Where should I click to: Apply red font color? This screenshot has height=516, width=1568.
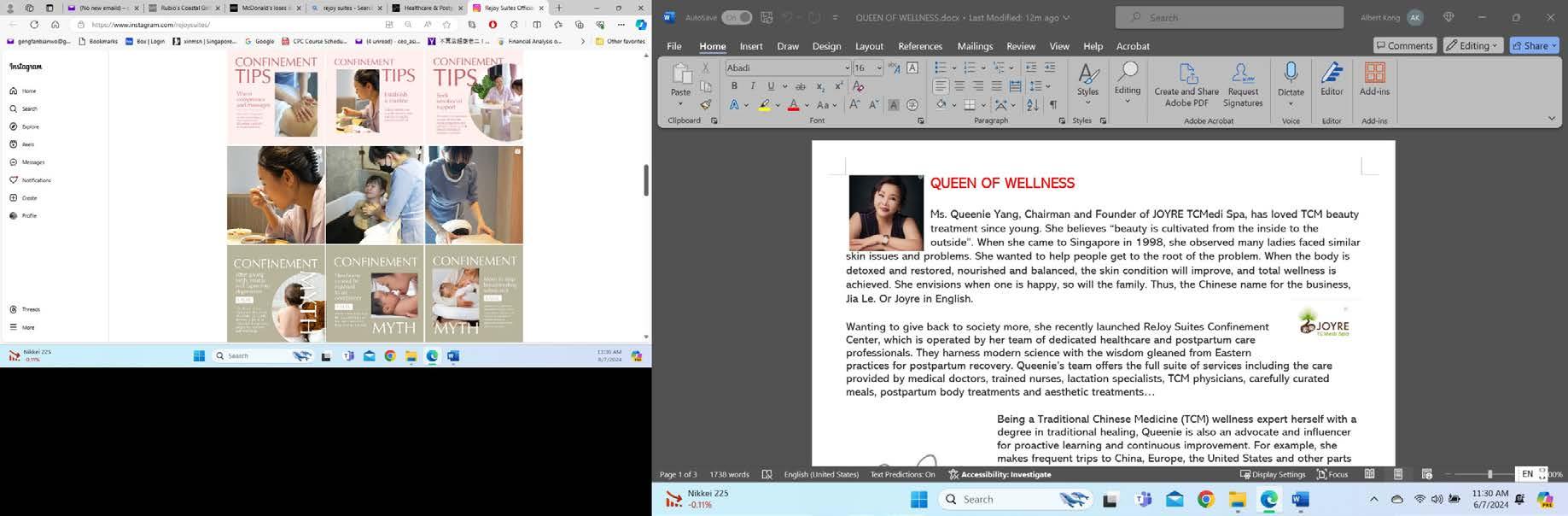click(x=794, y=105)
